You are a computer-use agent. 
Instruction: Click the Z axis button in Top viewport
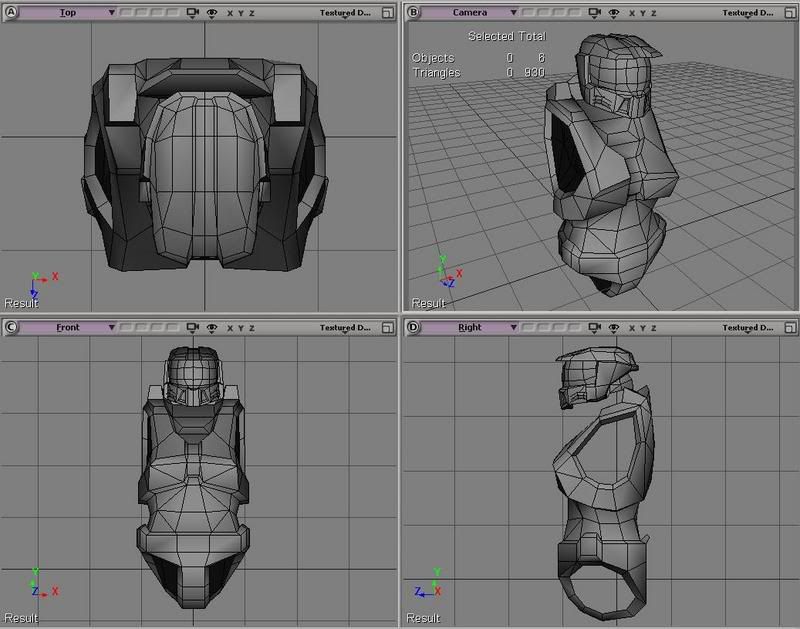252,13
